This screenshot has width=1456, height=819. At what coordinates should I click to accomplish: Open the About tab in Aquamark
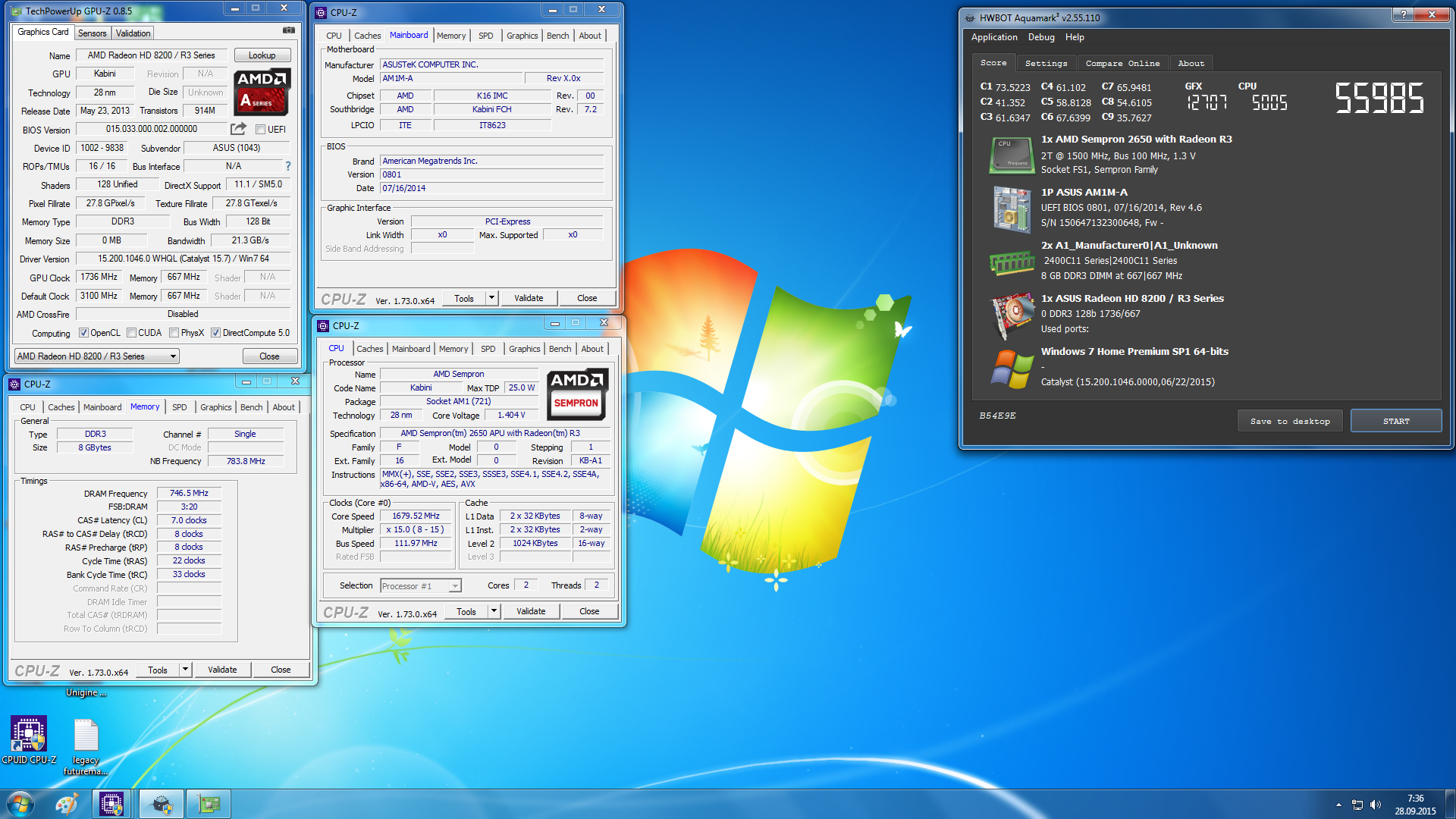pyautogui.click(x=1191, y=64)
